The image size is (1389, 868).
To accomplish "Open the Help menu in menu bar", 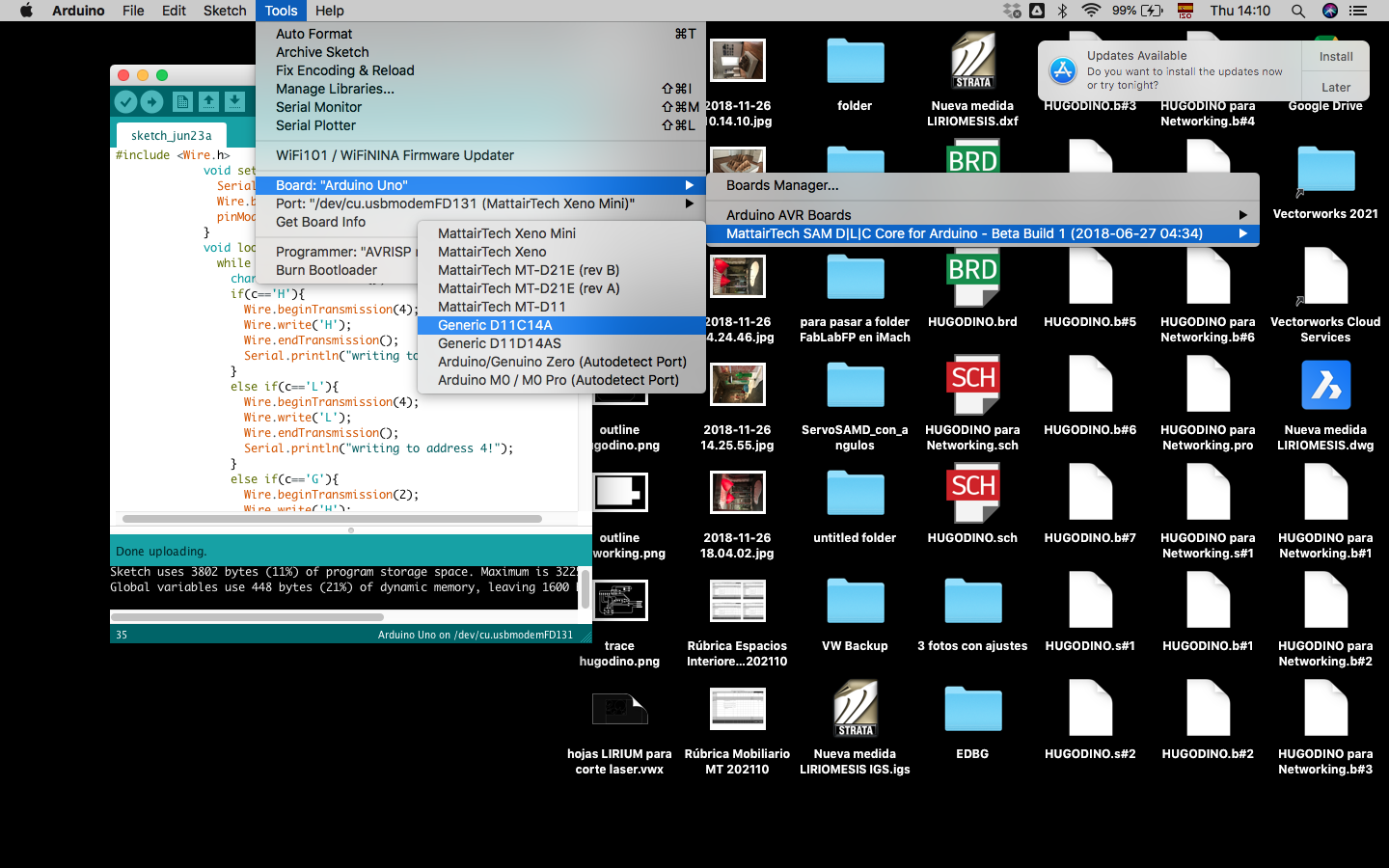I will 329,11.
